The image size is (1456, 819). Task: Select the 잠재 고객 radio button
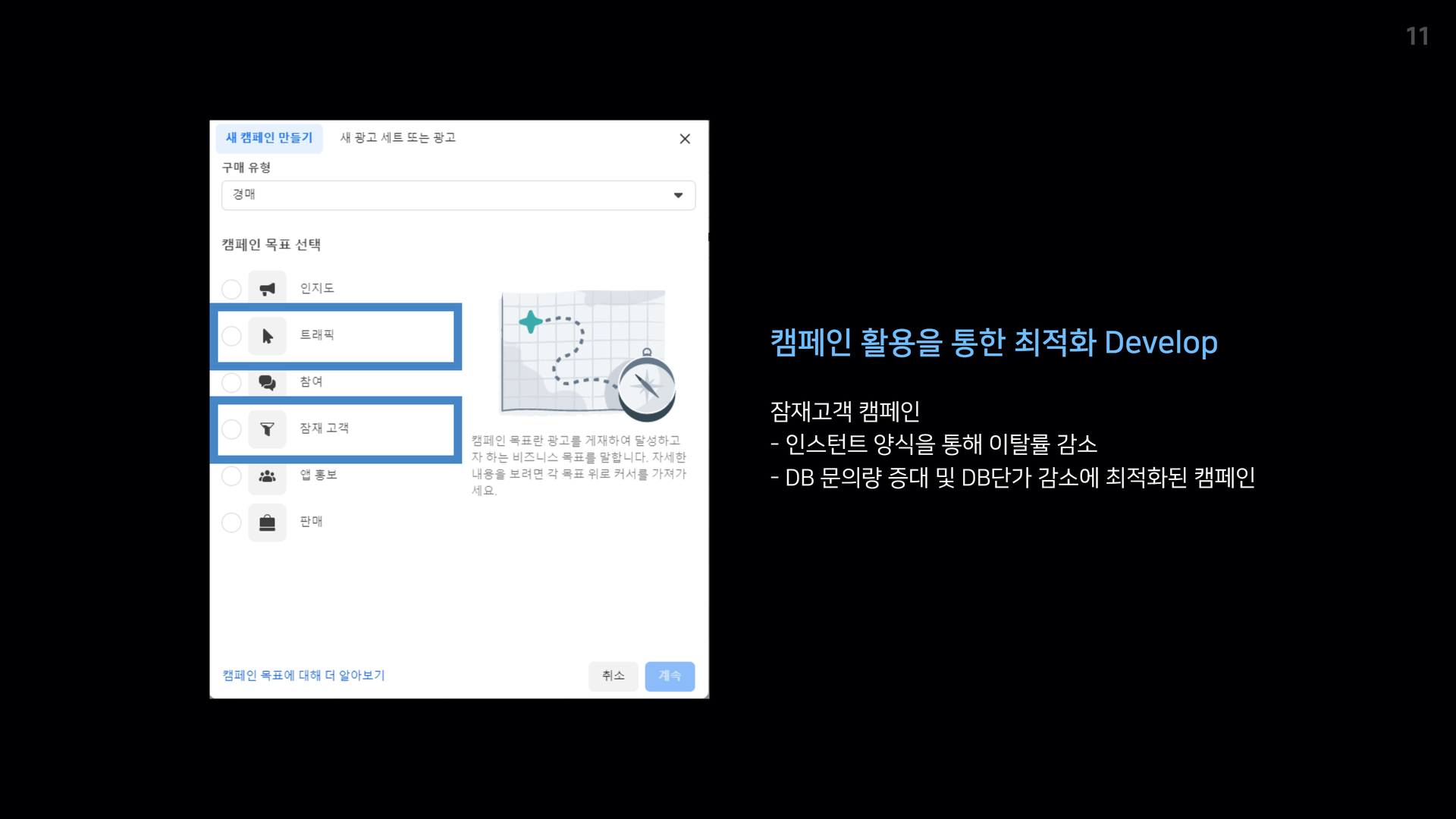pos(231,429)
